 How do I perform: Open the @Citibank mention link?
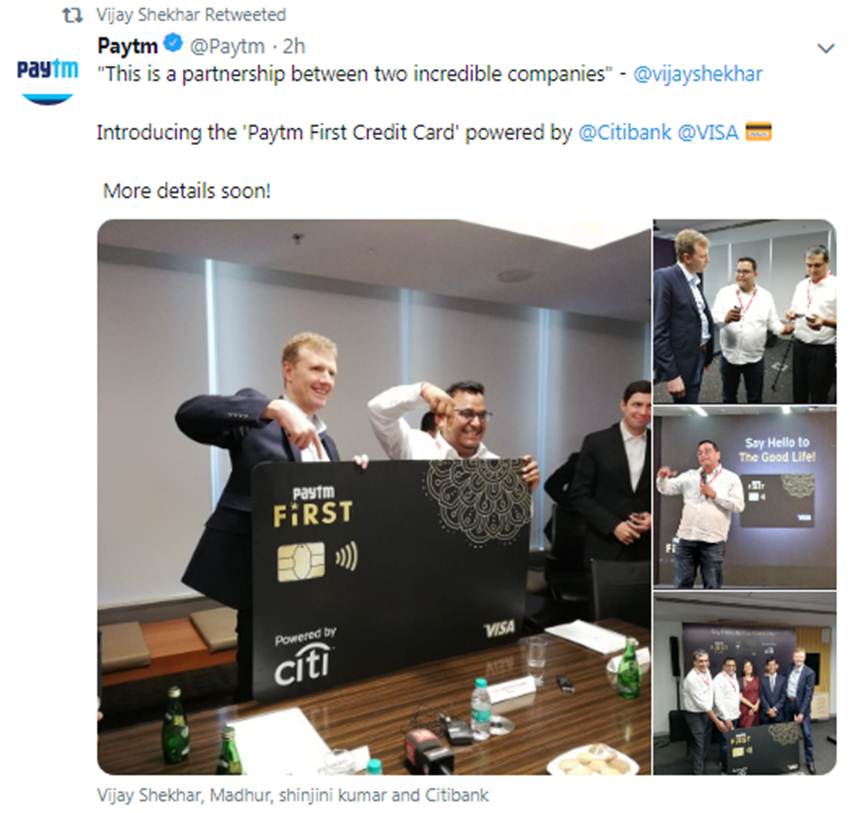click(624, 132)
